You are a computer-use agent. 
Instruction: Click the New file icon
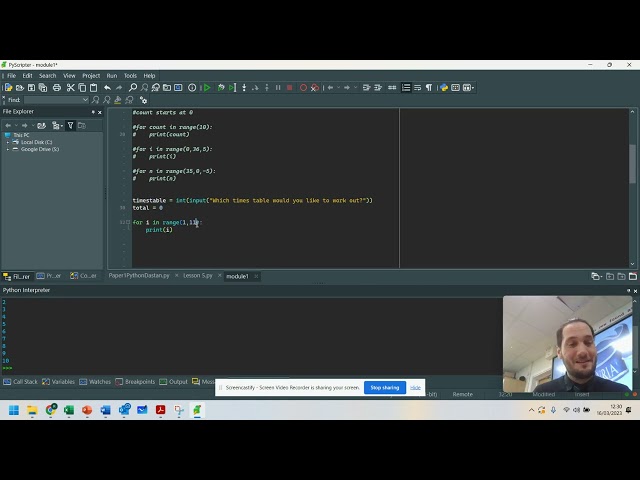8,87
